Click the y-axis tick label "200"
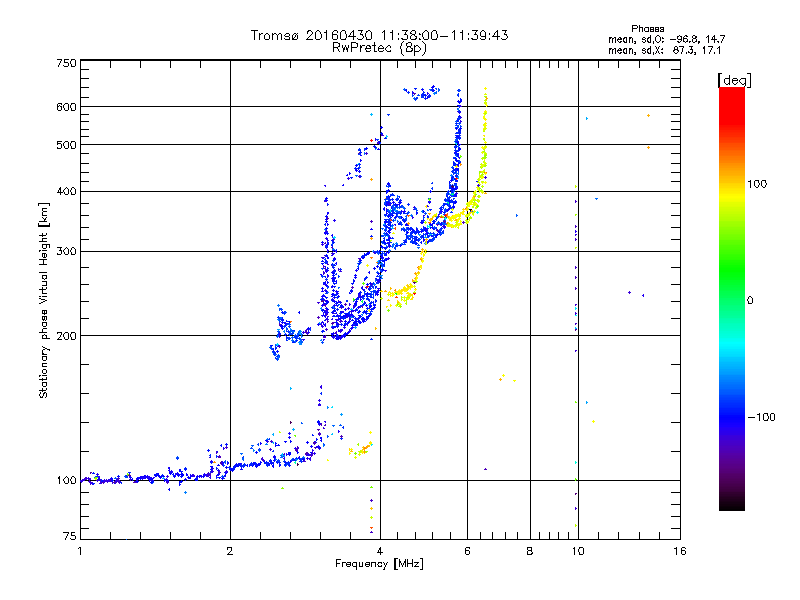 (x=66, y=336)
